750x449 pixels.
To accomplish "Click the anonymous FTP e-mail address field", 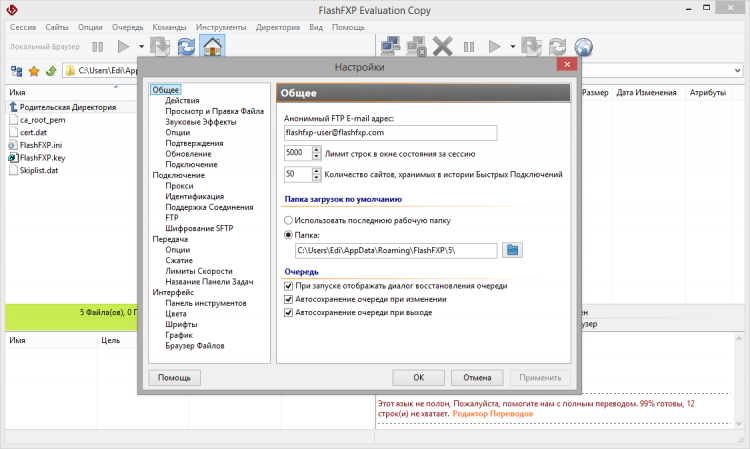I will click(x=390, y=133).
